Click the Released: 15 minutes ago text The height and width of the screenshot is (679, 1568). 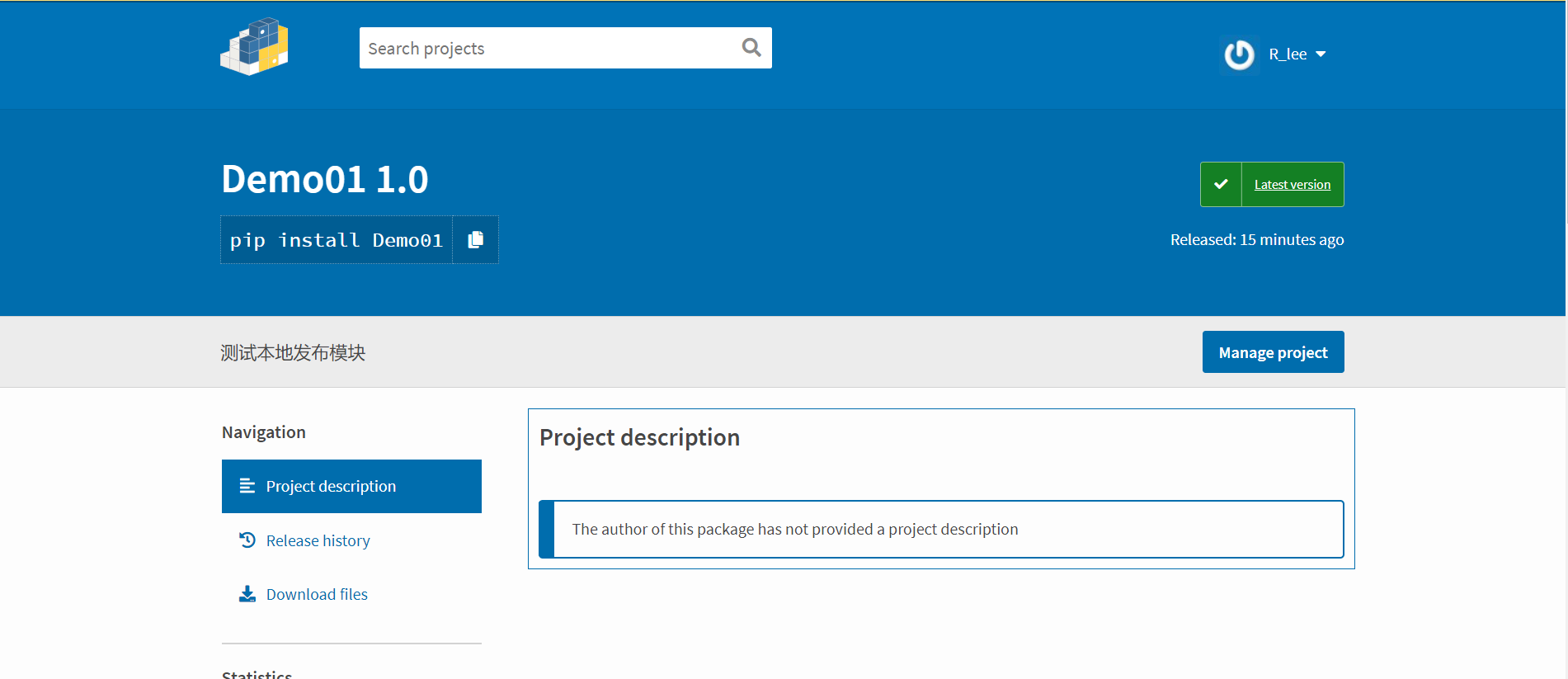click(1257, 239)
